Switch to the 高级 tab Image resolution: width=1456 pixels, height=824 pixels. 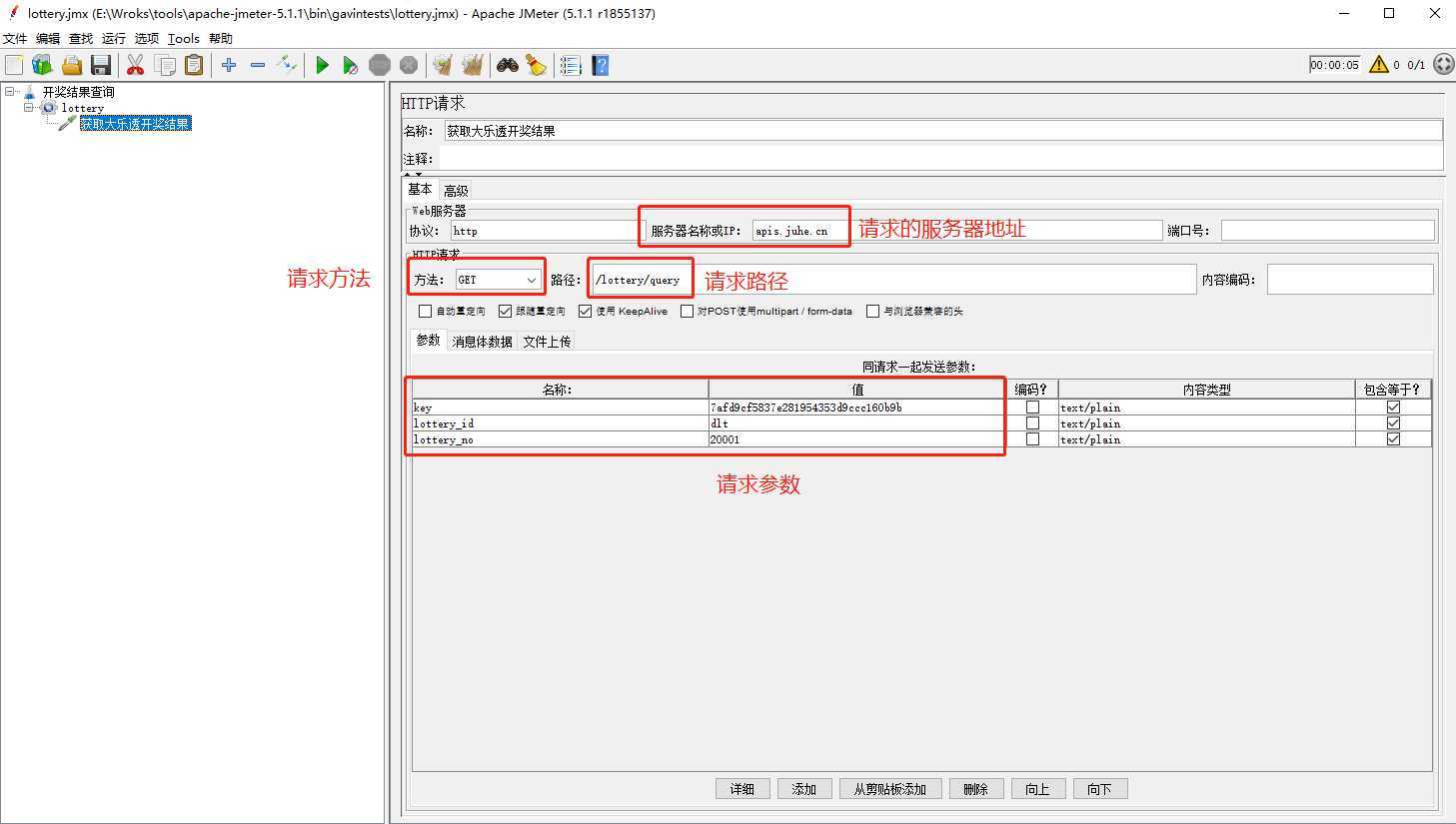[x=456, y=190]
